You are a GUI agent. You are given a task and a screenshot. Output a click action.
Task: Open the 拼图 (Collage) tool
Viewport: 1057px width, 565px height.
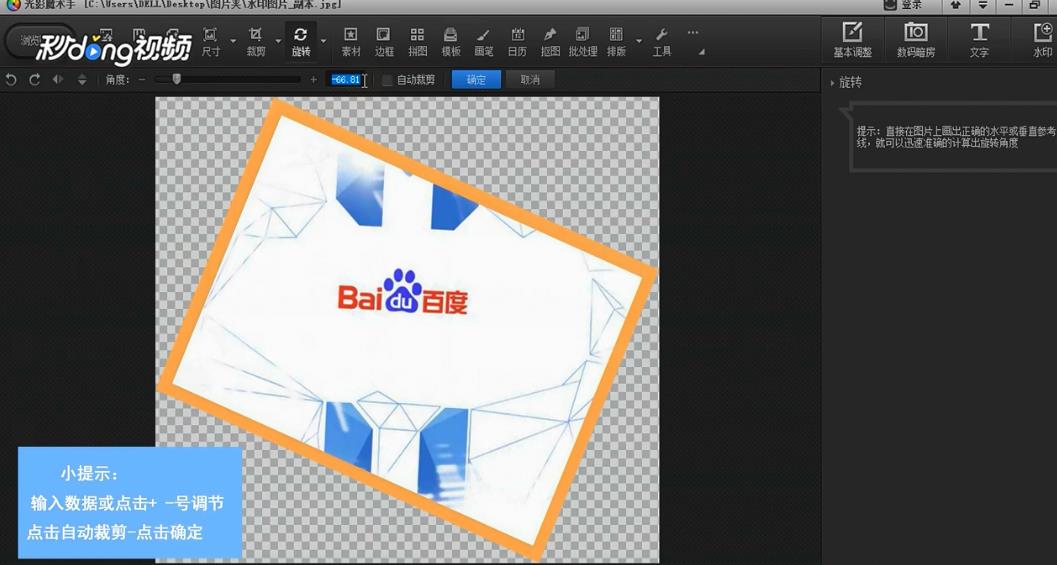417,42
